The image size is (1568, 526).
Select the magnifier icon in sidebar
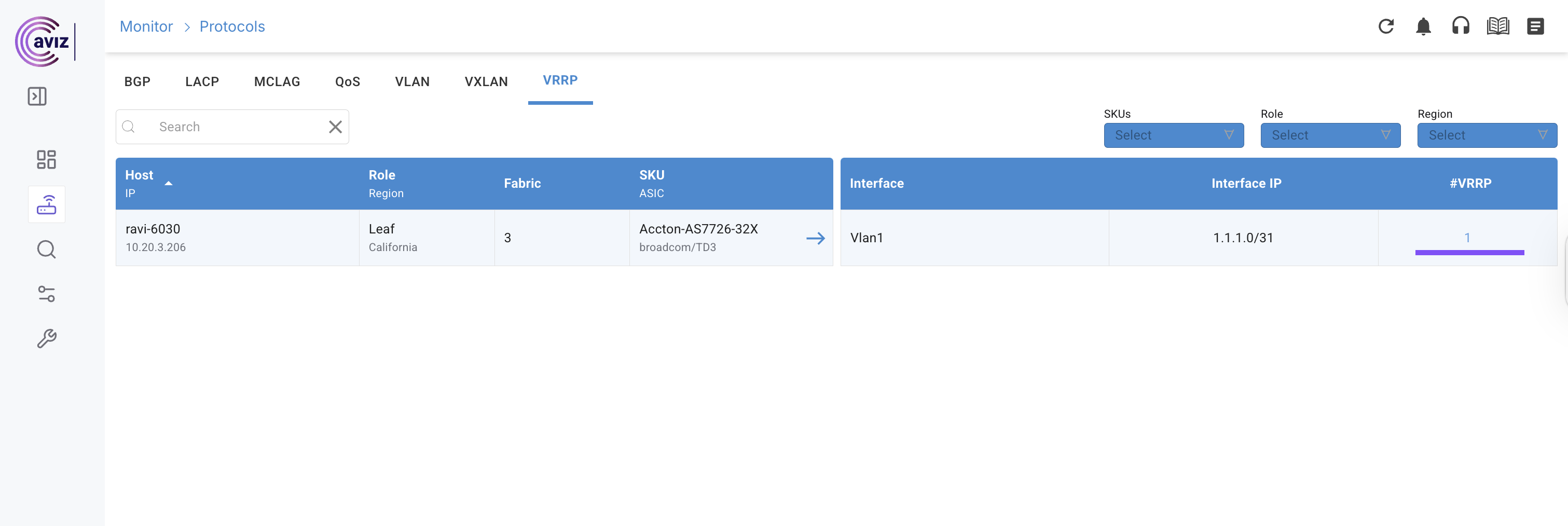[46, 249]
